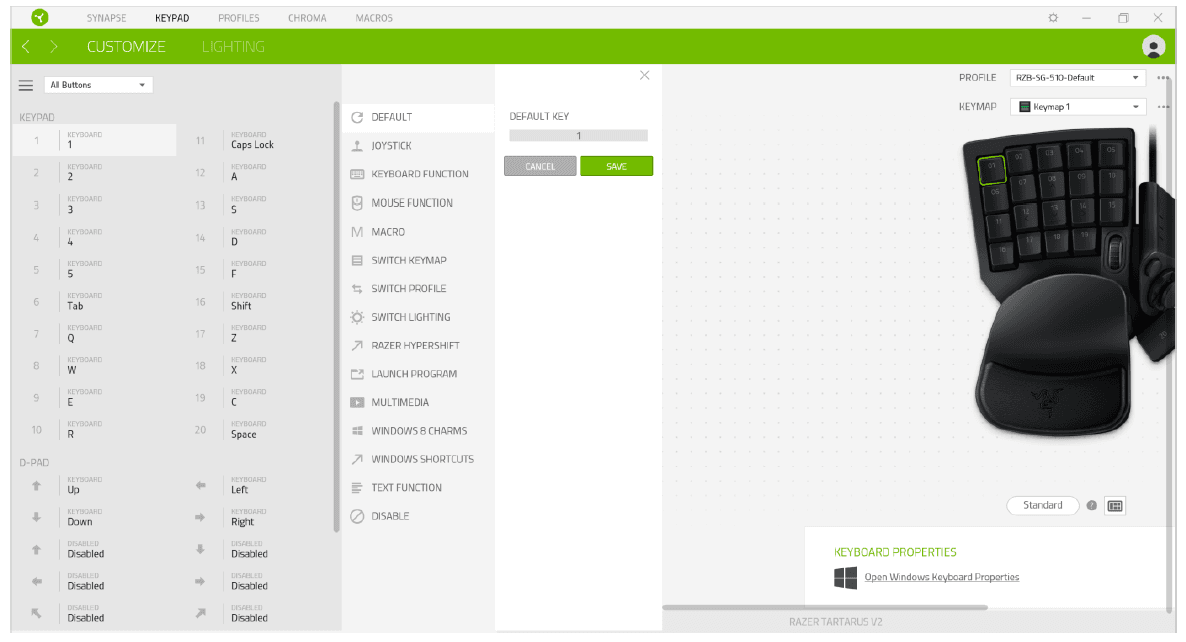Open Windows Keyboard Properties link

click(941, 577)
